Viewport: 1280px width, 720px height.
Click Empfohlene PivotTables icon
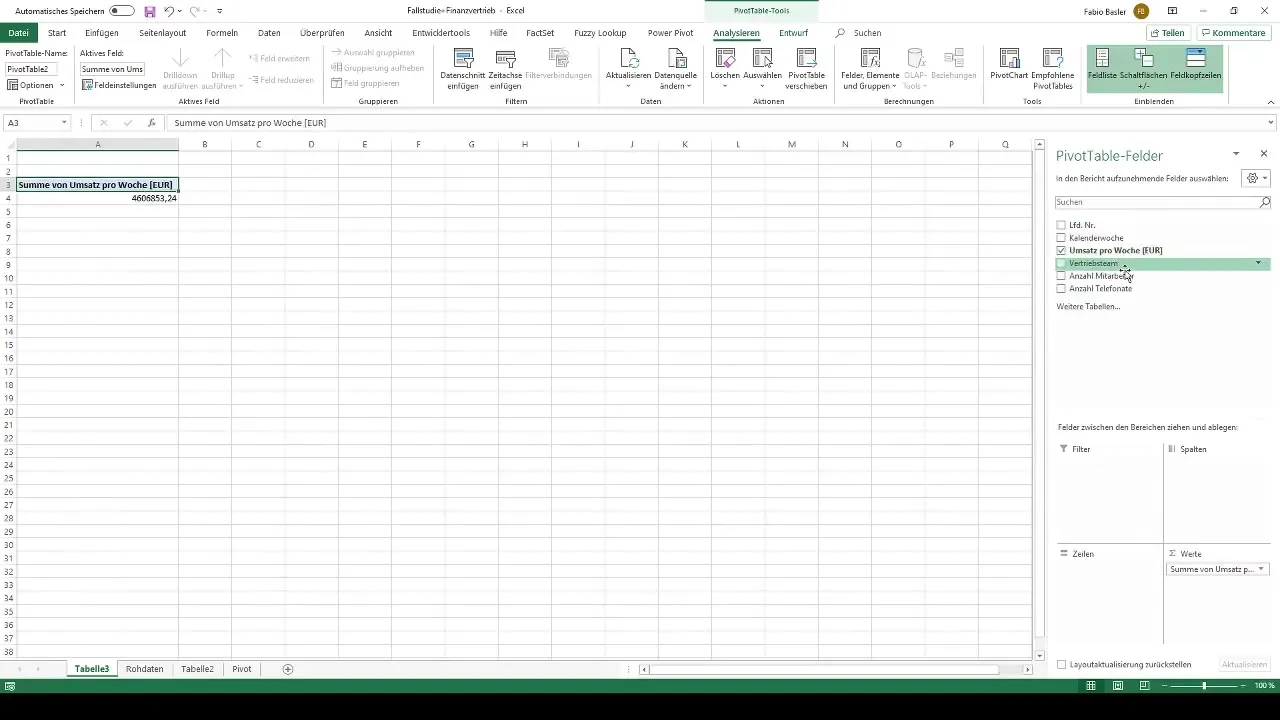point(1052,59)
